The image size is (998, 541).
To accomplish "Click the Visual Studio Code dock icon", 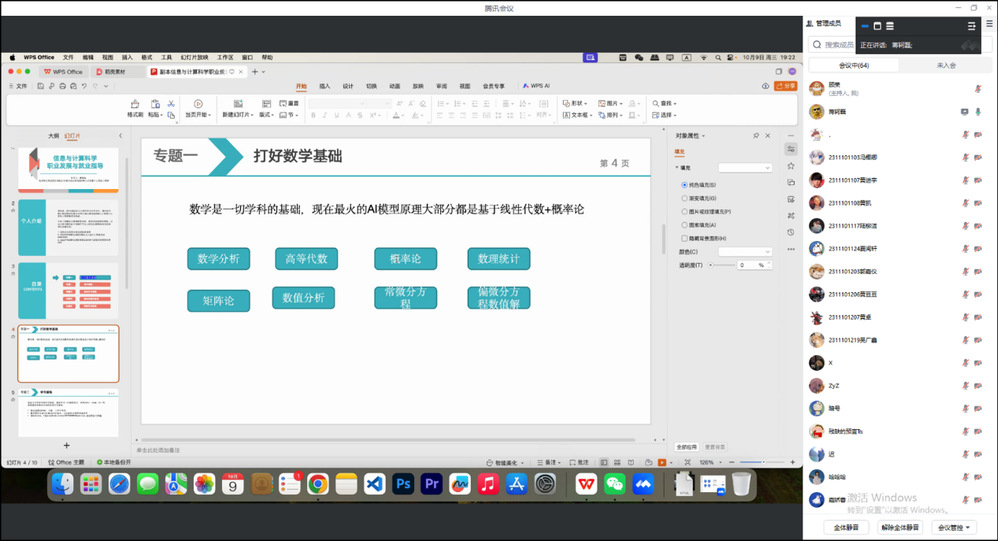I will (375, 484).
